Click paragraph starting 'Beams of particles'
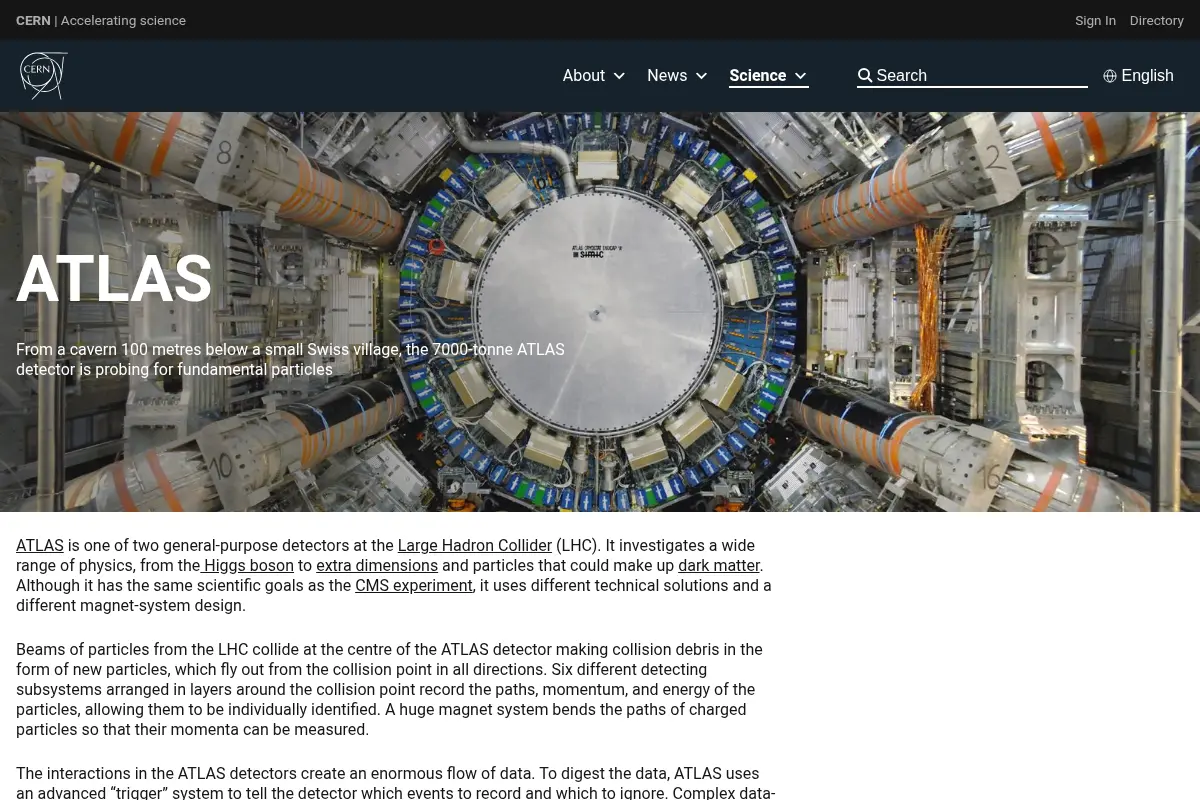This screenshot has width=1200, height=800. (389, 689)
